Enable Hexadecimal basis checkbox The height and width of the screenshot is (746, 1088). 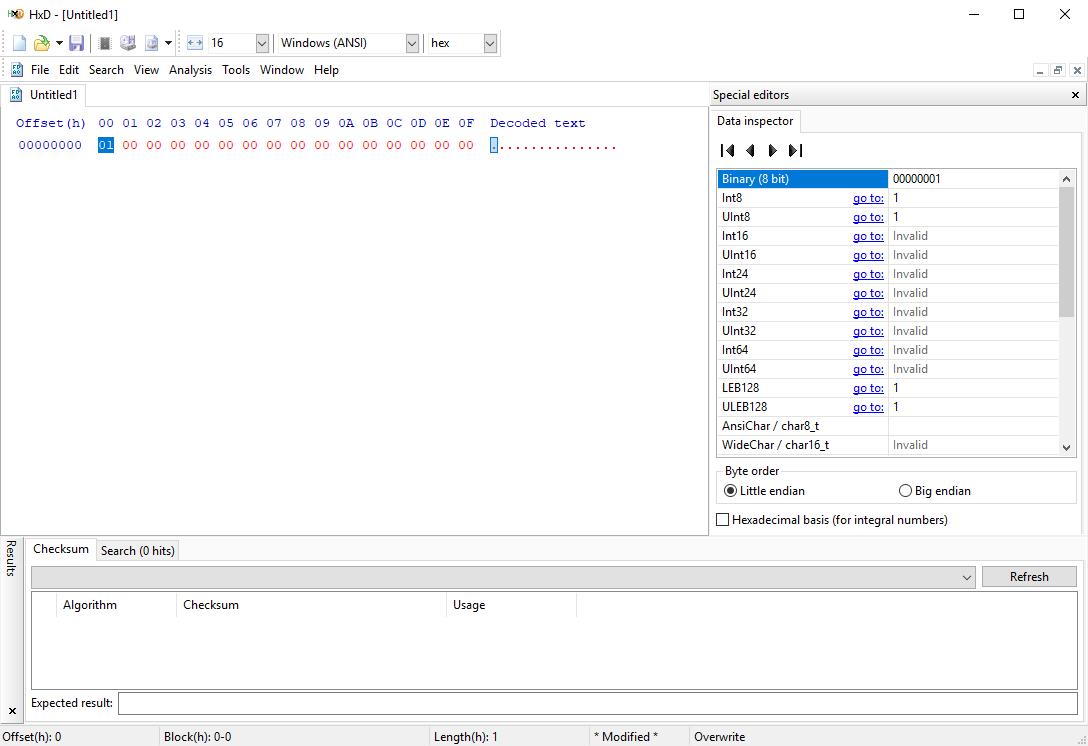pos(723,520)
